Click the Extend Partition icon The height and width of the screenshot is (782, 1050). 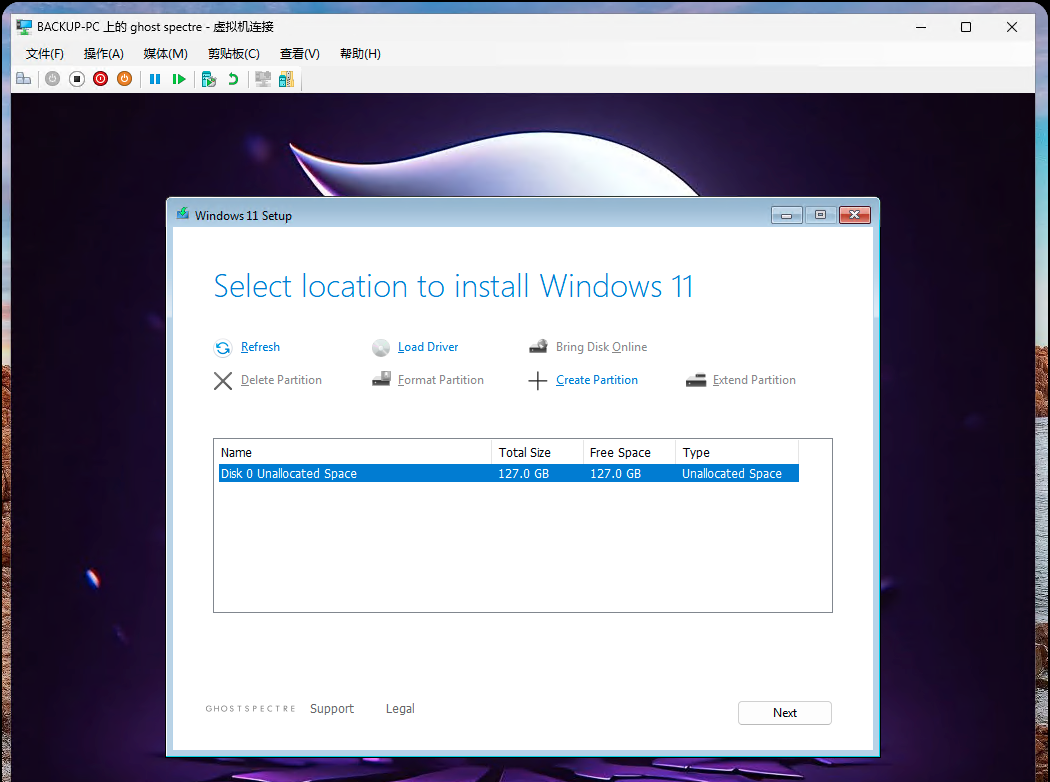tap(696, 380)
